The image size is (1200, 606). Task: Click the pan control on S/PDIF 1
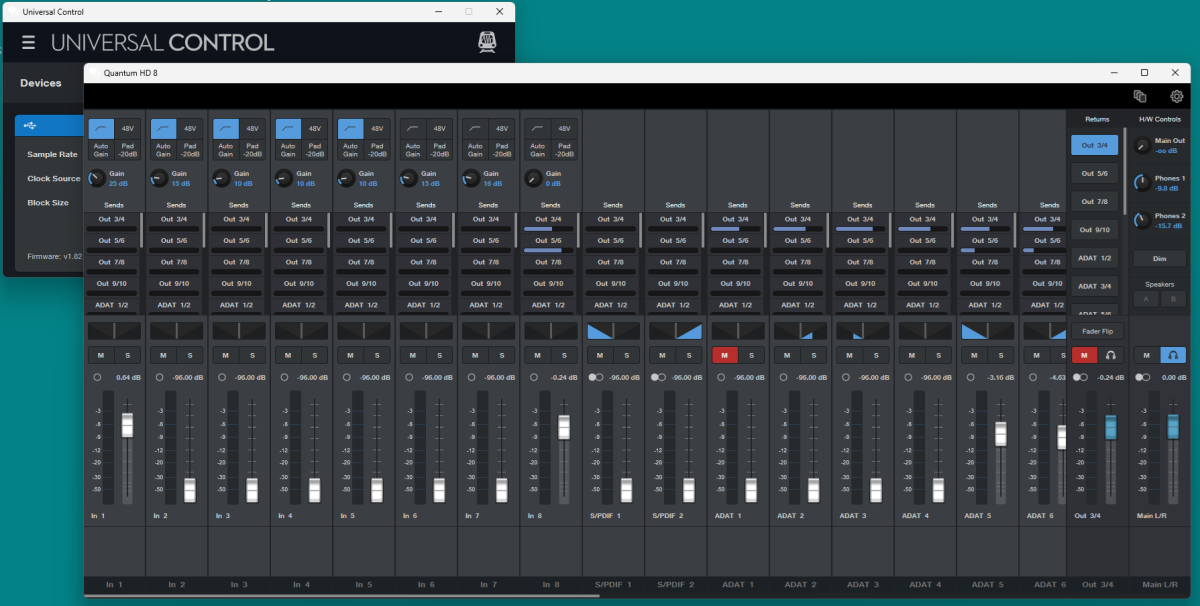[613, 331]
